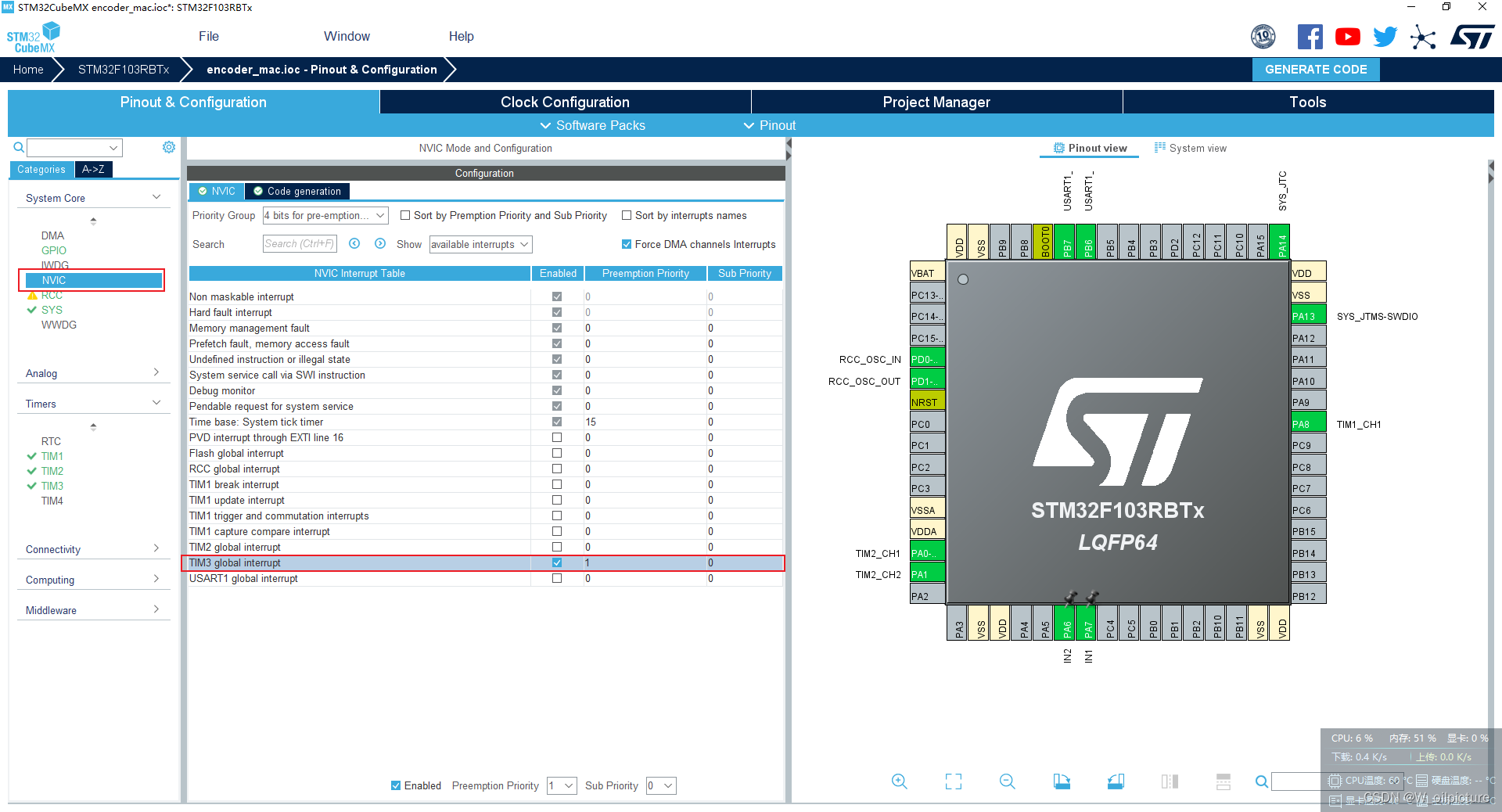
Task: Enable Sort by interrupts names
Action: pos(627,215)
